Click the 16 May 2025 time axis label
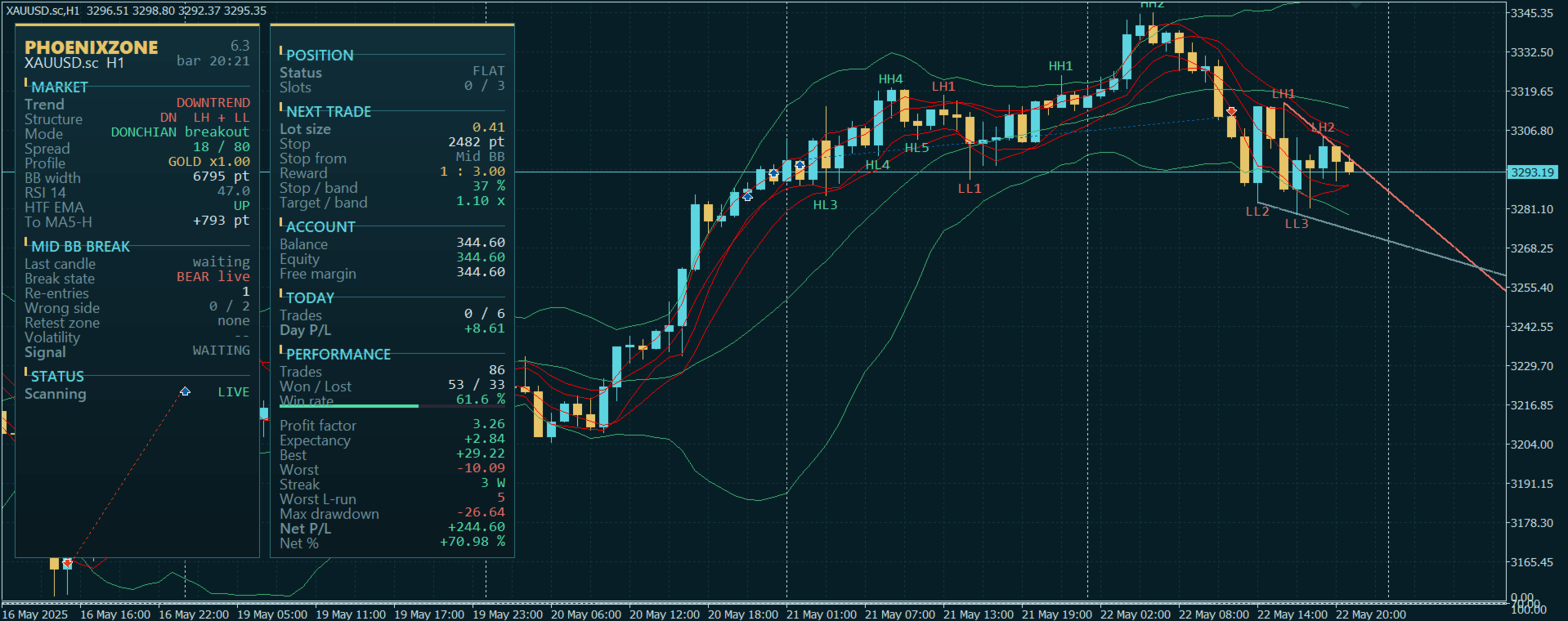 tap(35, 614)
